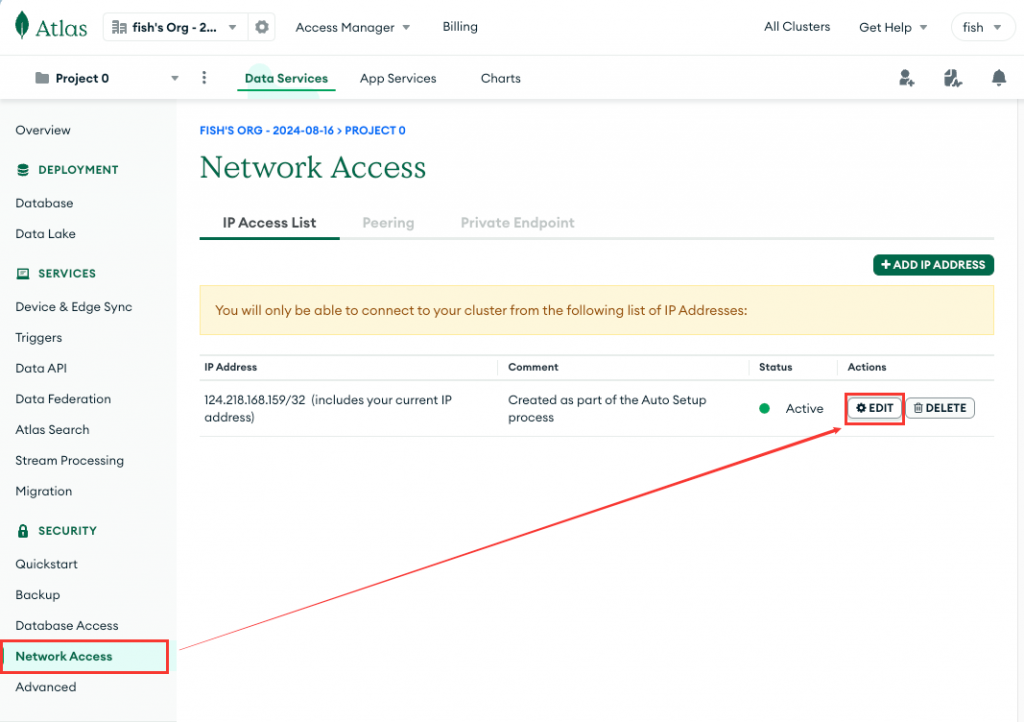
Task: Open Database in the sidebar
Action: (44, 203)
